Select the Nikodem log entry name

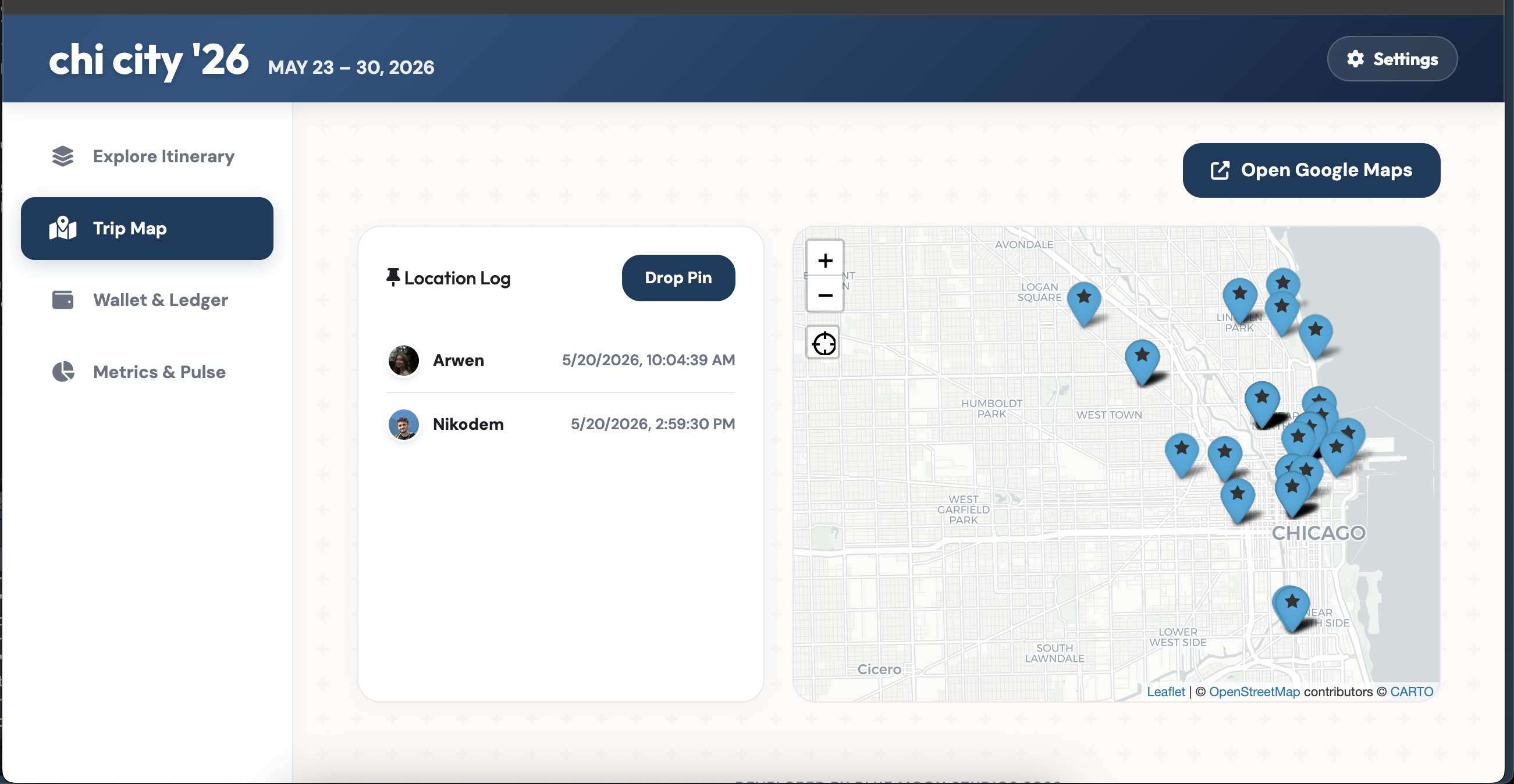pos(468,424)
